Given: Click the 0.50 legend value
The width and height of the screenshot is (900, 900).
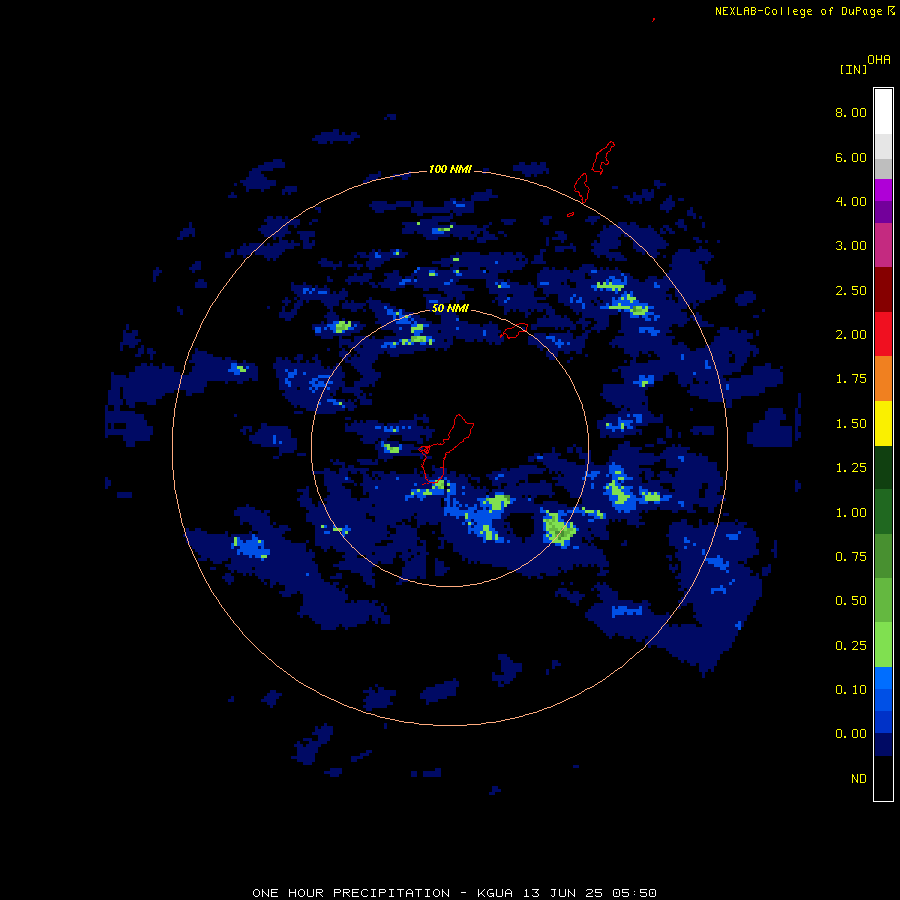Looking at the screenshot, I should click(x=850, y=601).
